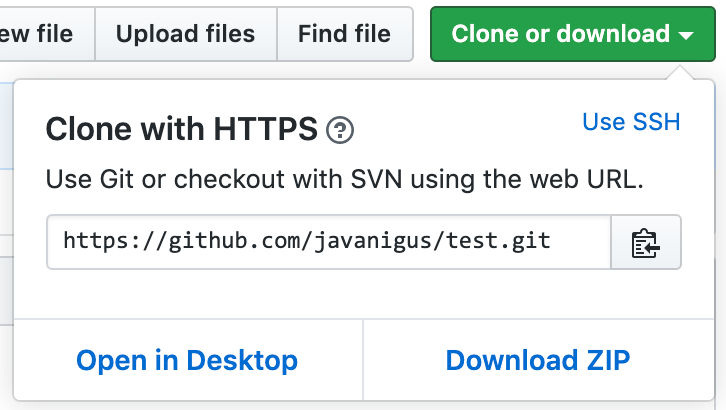Copy the clone URL with clipboard icon
This screenshot has width=726, height=410.
point(646,242)
